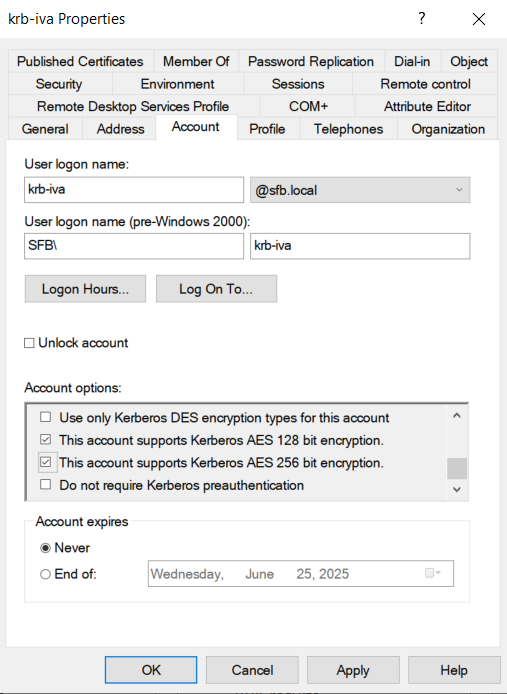Close the krb-iva Properties window
Image resolution: width=507 pixels, height=694 pixels.
click(x=479, y=19)
